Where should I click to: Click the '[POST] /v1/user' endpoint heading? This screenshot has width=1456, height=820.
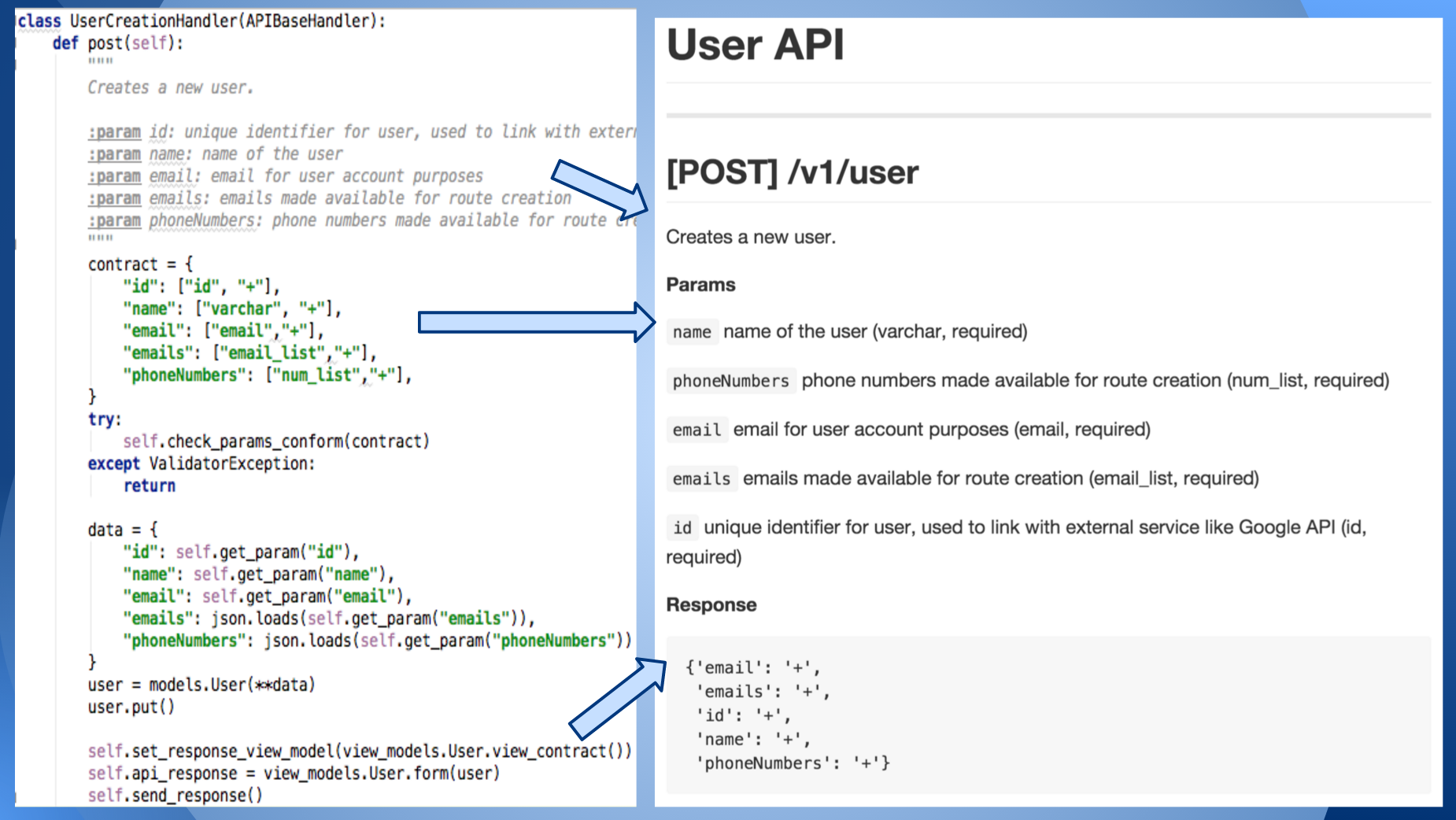click(x=792, y=172)
